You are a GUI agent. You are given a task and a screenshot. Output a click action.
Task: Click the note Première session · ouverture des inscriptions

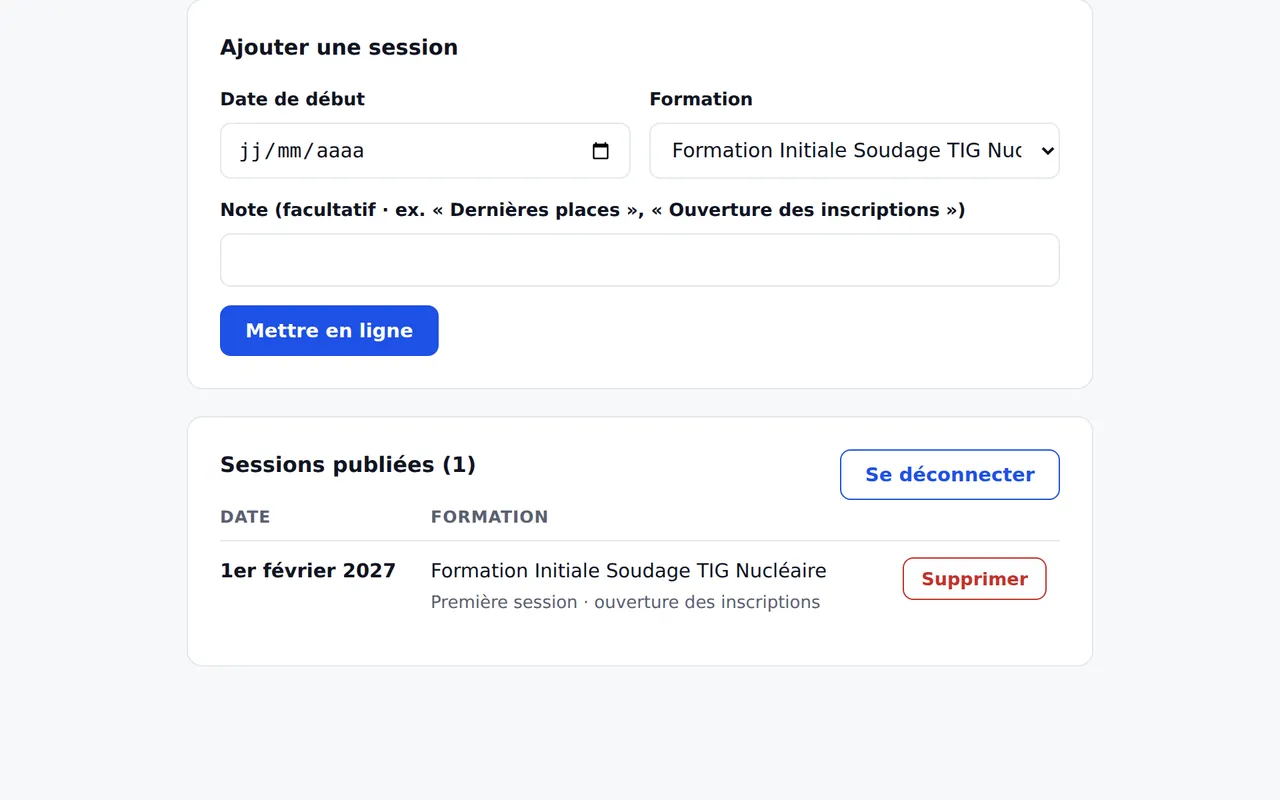[625, 602]
